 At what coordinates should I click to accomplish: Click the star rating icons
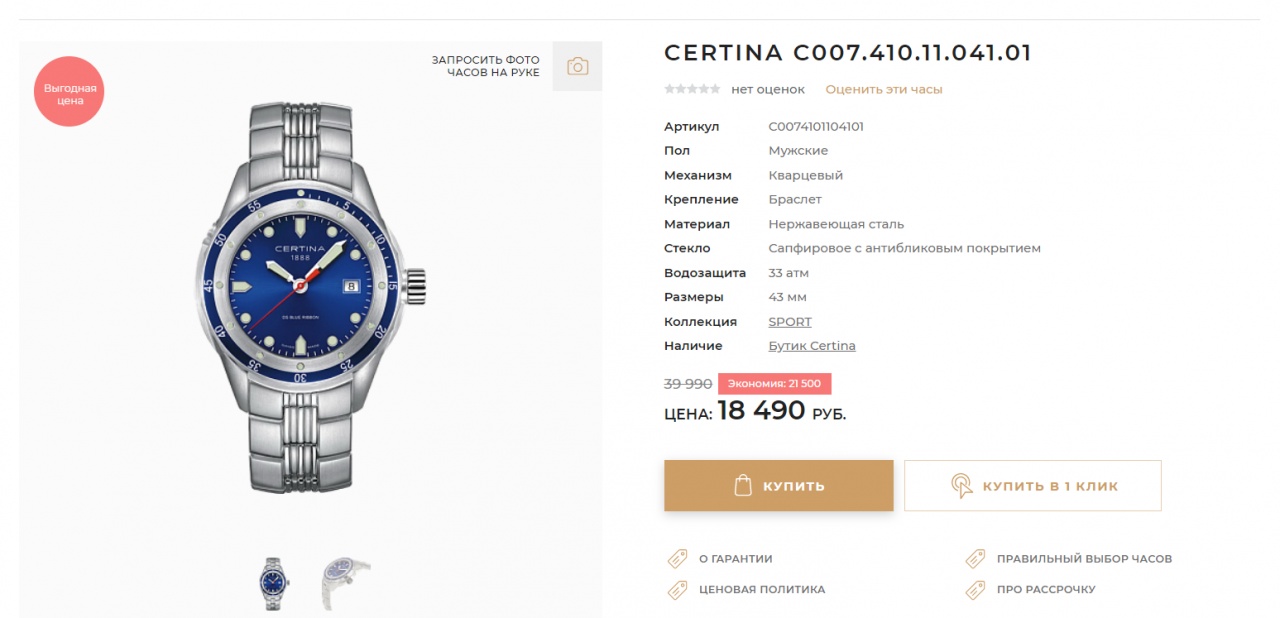(x=692, y=89)
